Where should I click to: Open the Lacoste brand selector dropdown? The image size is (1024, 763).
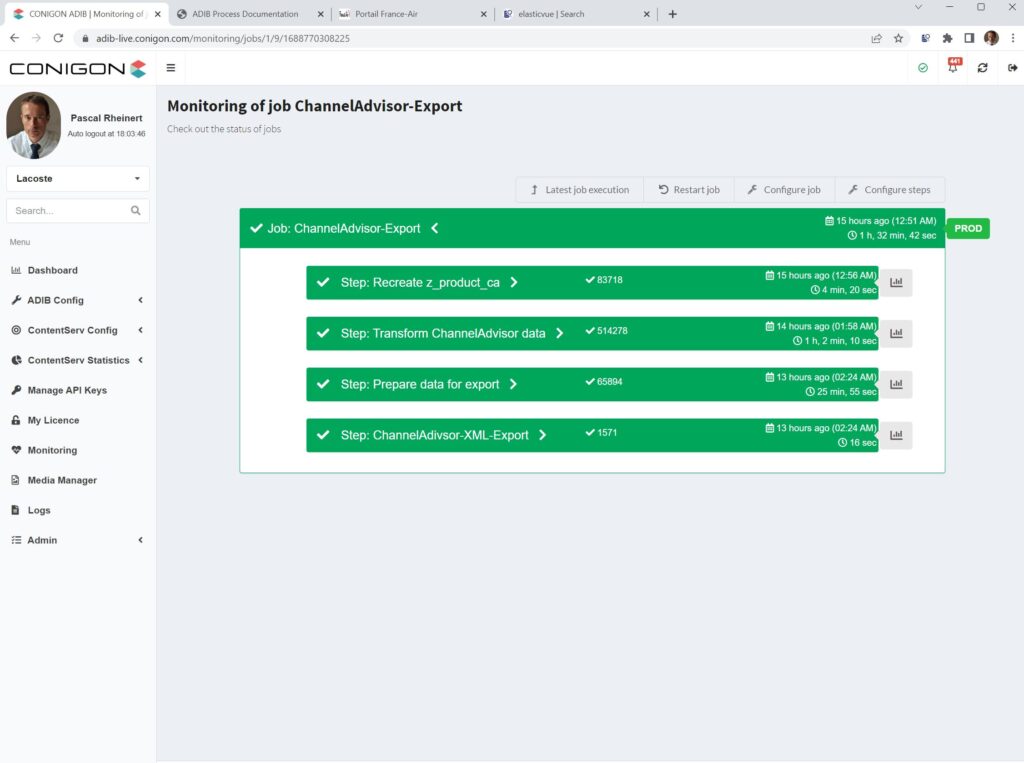click(77, 178)
